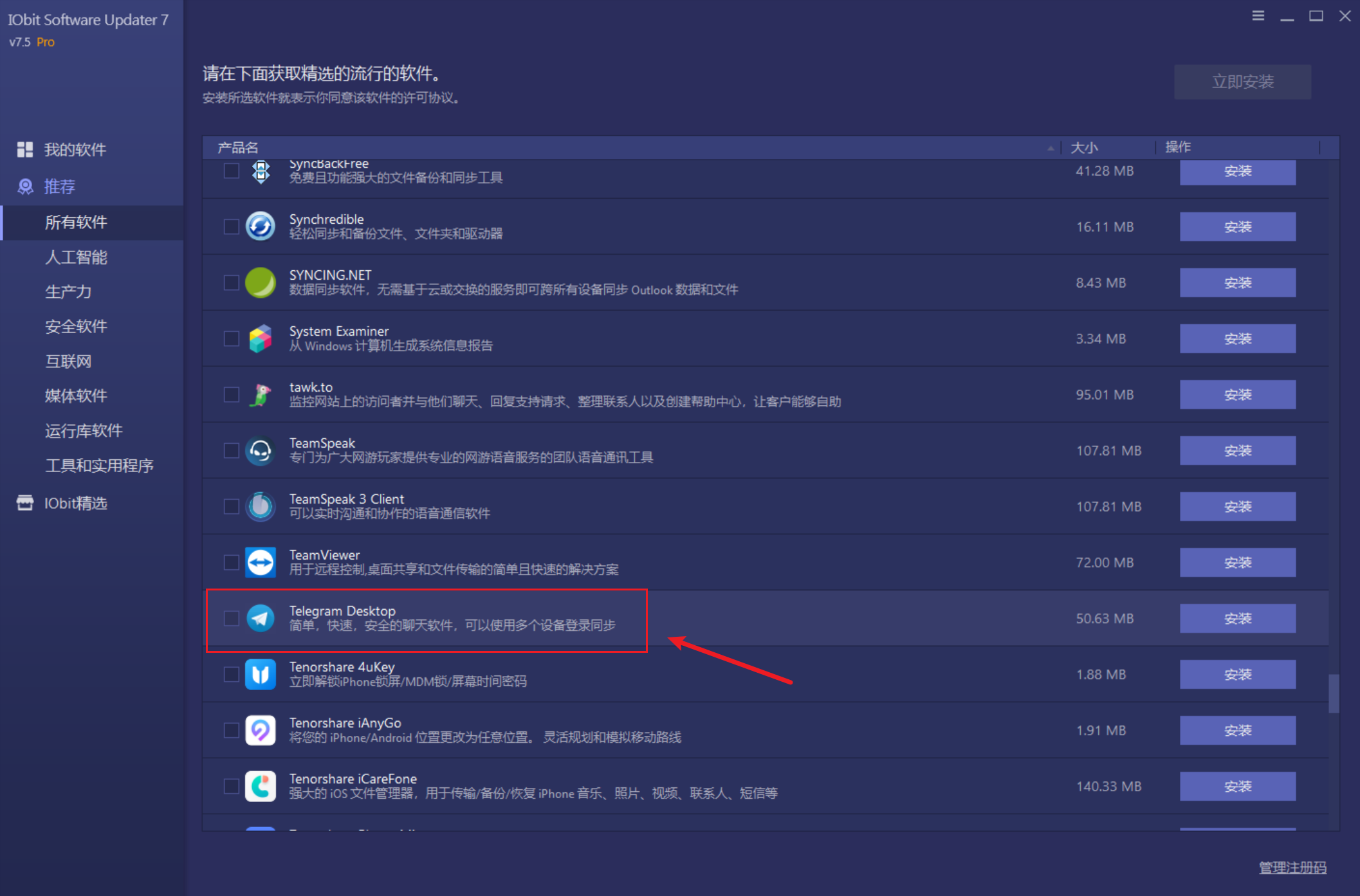The image size is (1360, 896).
Task: Install TeamSpeak with 安装 button
Action: 1237,450
